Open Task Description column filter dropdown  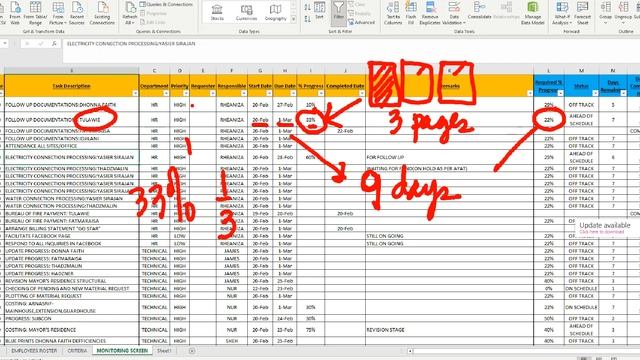[x=135, y=93]
